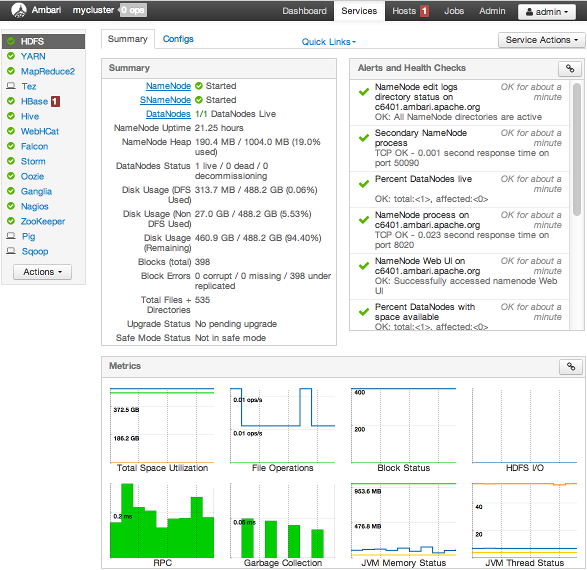Click the '21.25 hours' NameNode Uptime value
Screen dimensions: 587x570
pyautogui.click(x=219, y=128)
